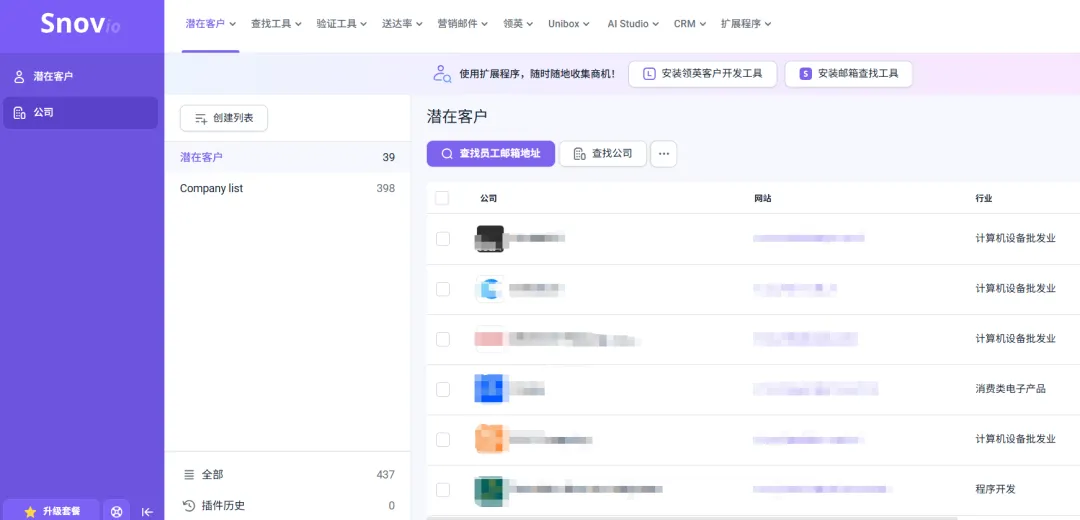
Task: Click 消费类电子产品 industry cell
Action: pyautogui.click(x=1010, y=389)
